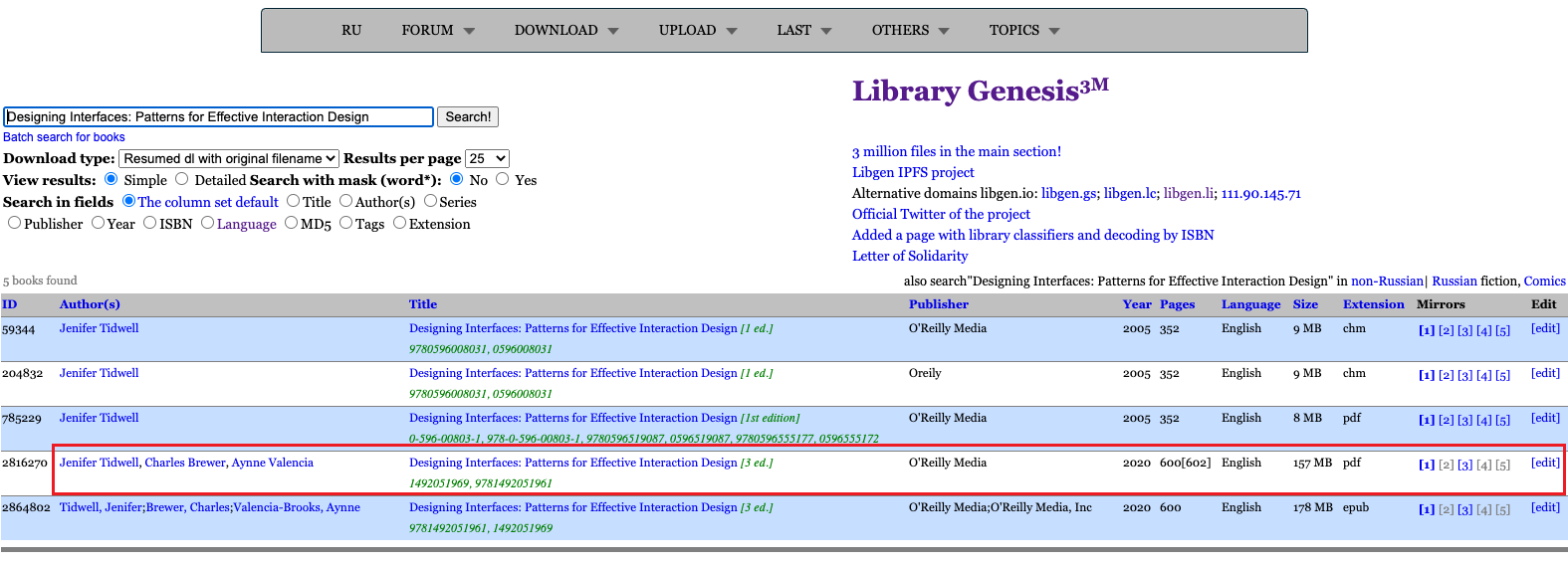Open library classifiers and ISBN decoding link

click(1033, 235)
